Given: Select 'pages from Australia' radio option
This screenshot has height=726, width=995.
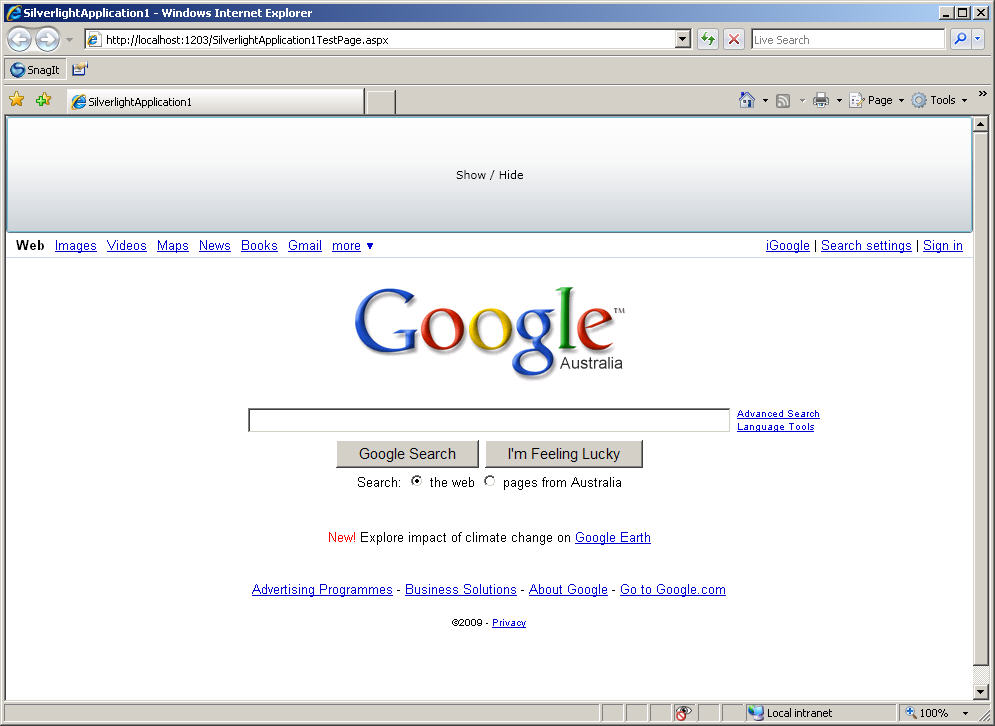Looking at the screenshot, I should 489,481.
